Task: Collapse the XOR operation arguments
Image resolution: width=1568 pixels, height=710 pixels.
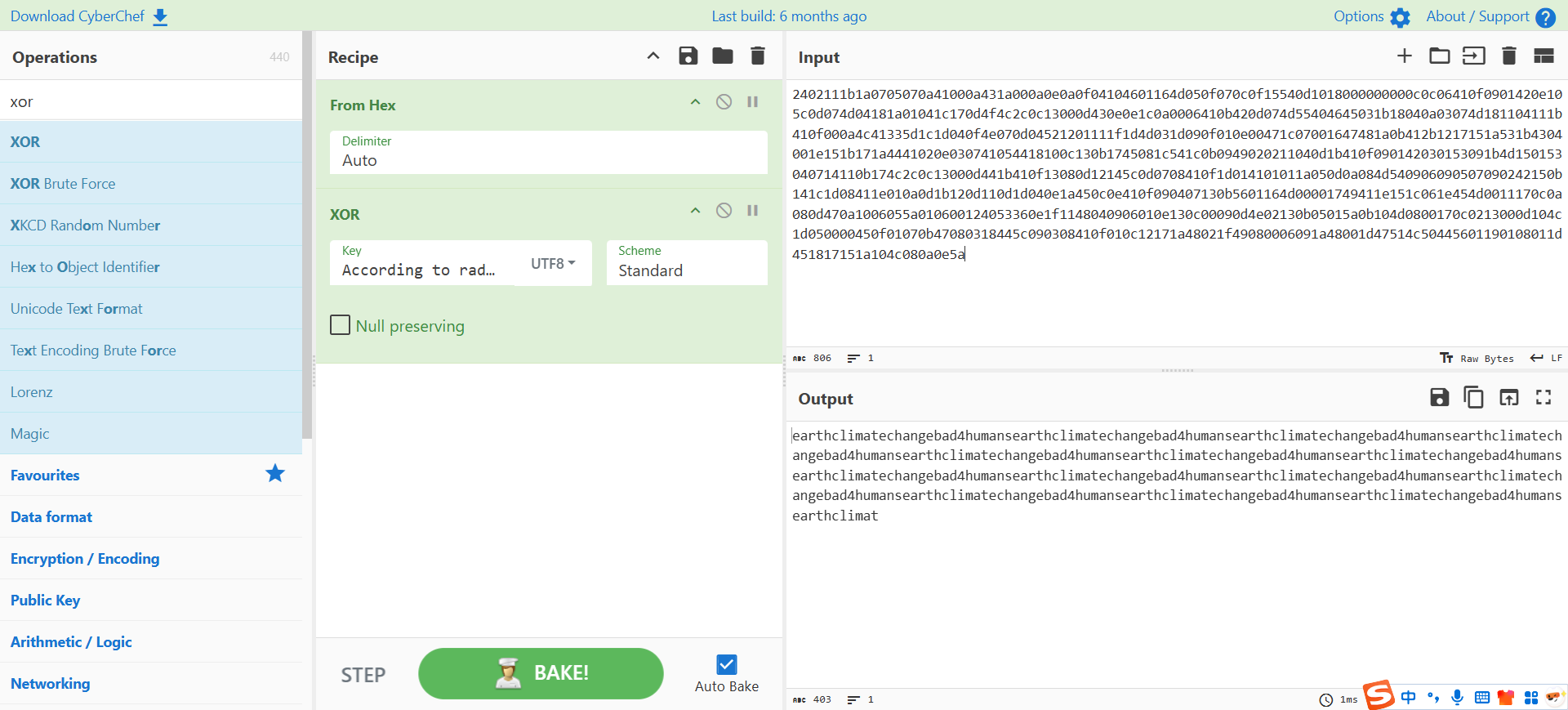Action: [695, 211]
